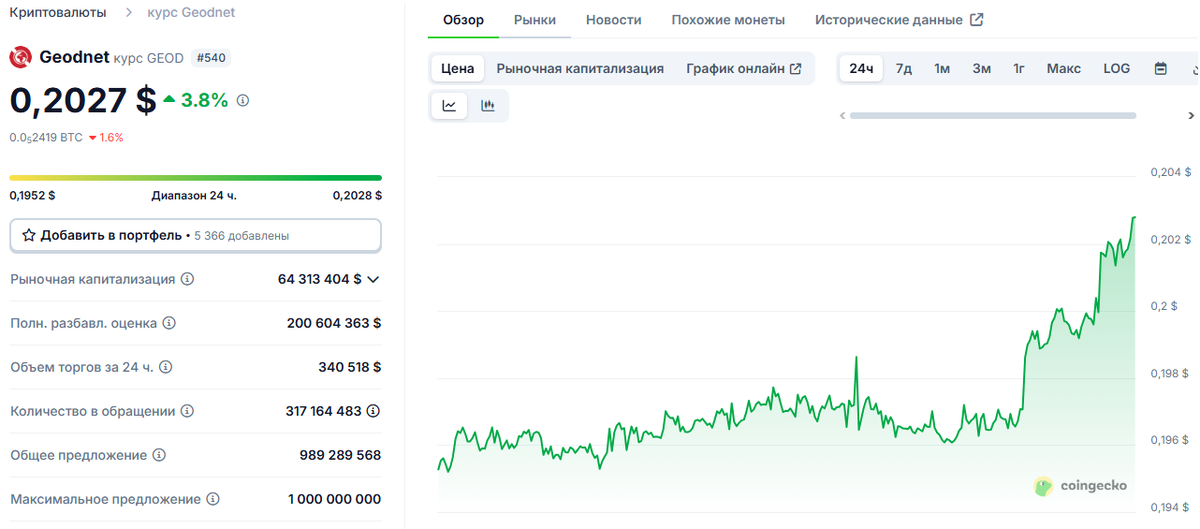Click the Geodnet coin logo
1200x529 pixels.
pyautogui.click(x=21, y=58)
